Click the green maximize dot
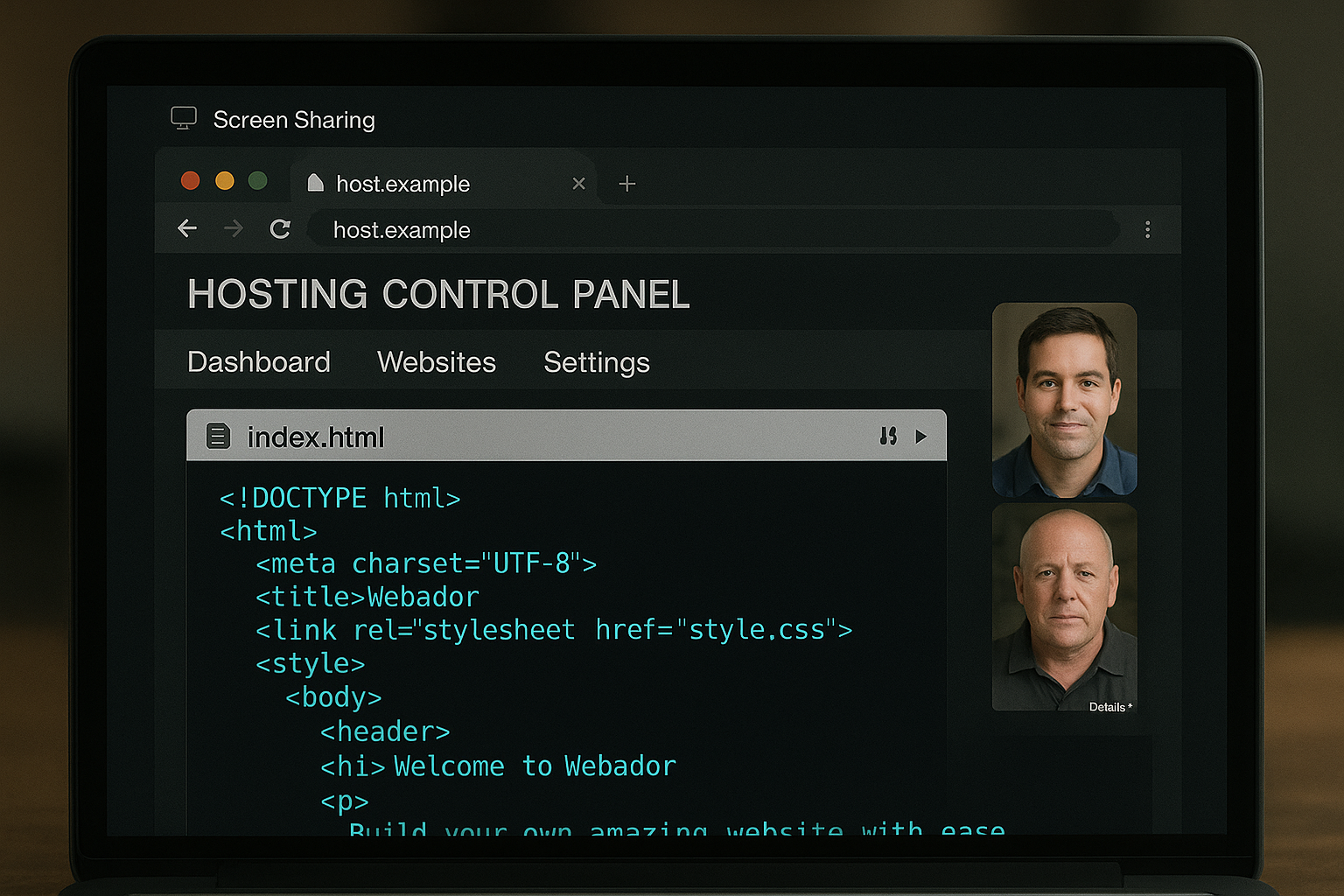The width and height of the screenshot is (1344, 896). coord(257,180)
